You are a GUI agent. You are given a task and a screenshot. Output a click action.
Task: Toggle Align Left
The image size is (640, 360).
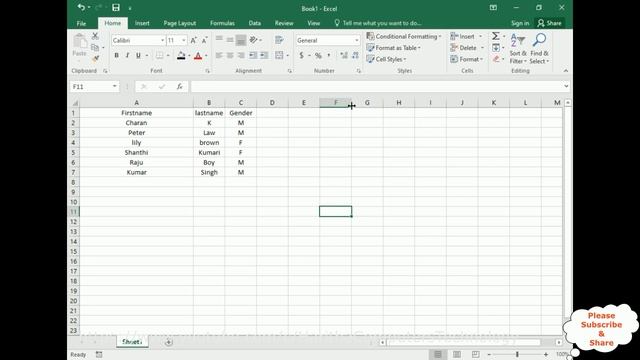[x=219, y=56]
